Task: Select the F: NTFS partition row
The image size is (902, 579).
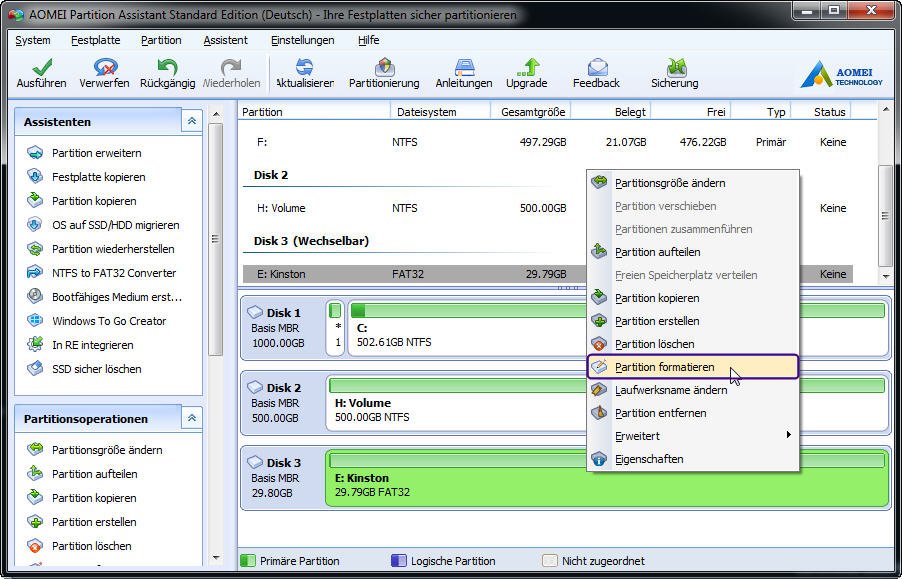Action: coord(548,142)
